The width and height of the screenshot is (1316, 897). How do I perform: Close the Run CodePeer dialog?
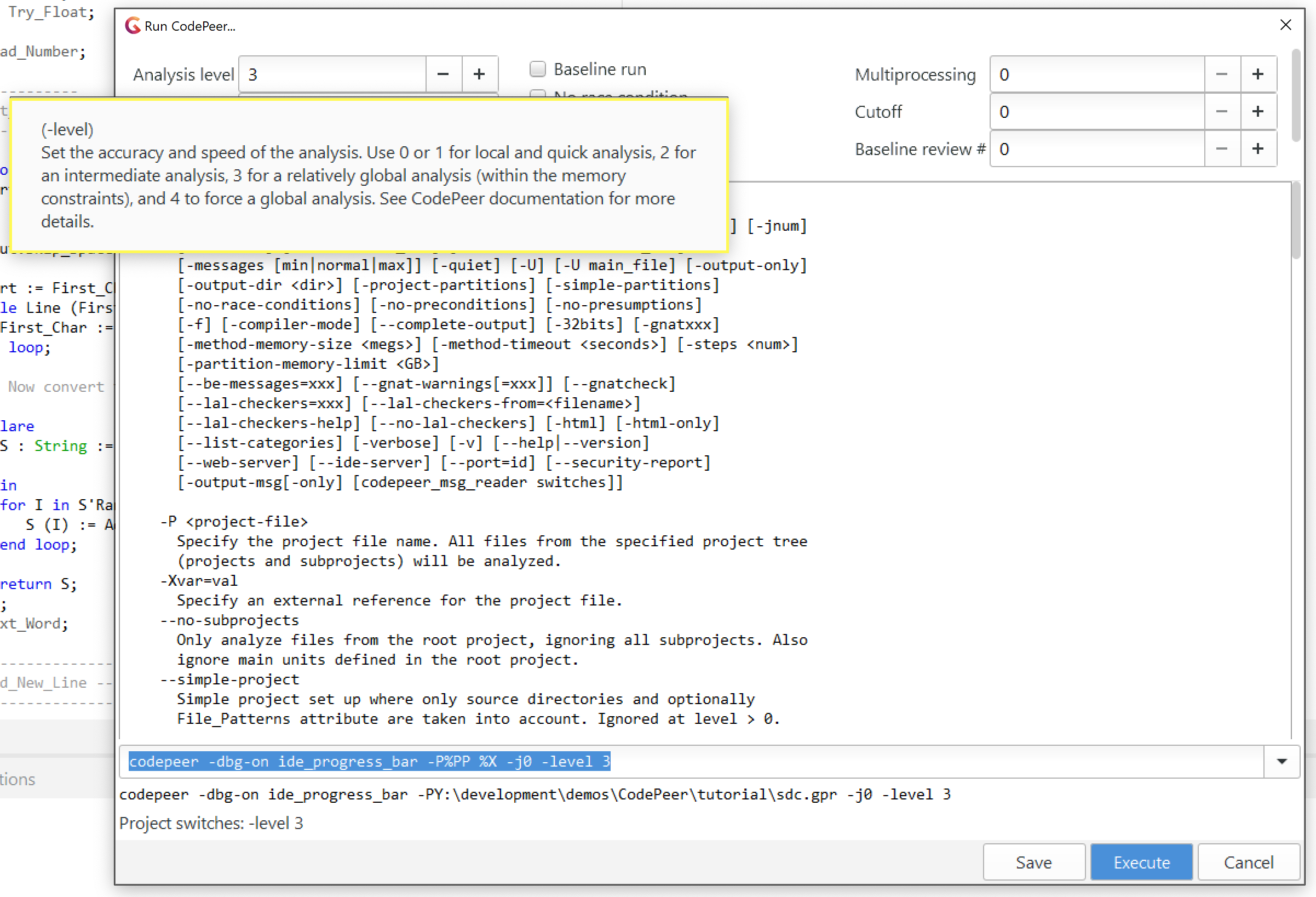[x=1285, y=25]
